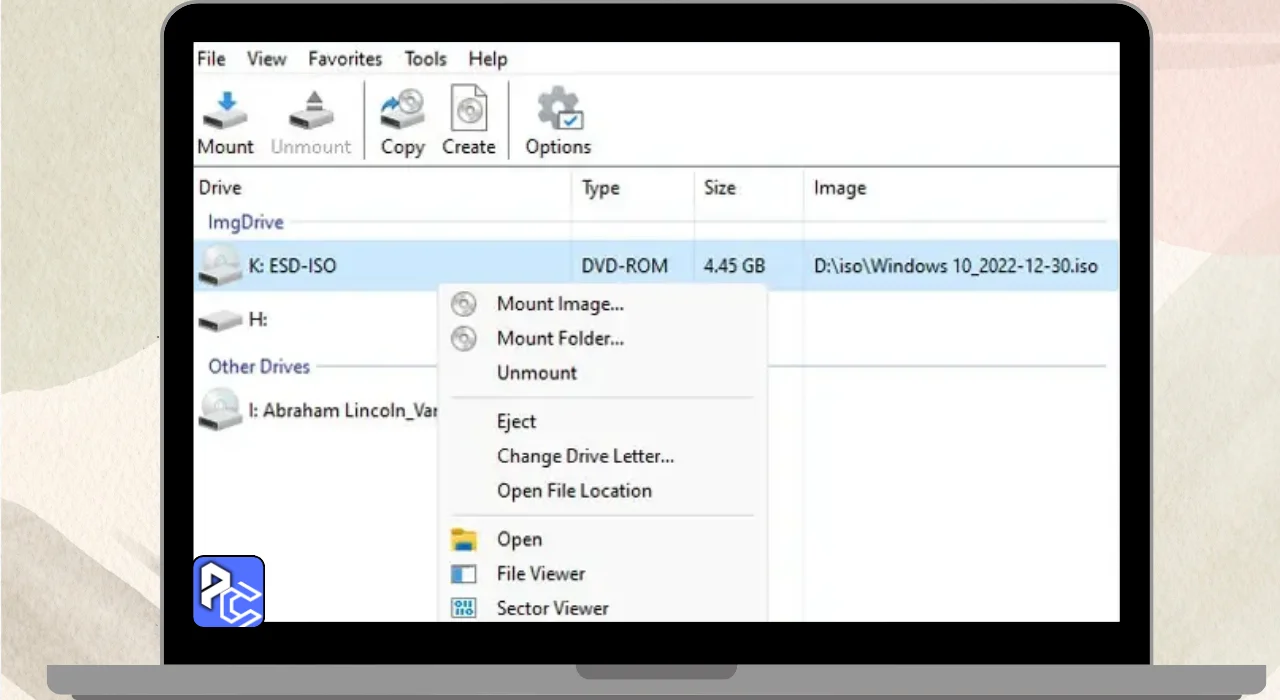Open the View menu

click(267, 59)
